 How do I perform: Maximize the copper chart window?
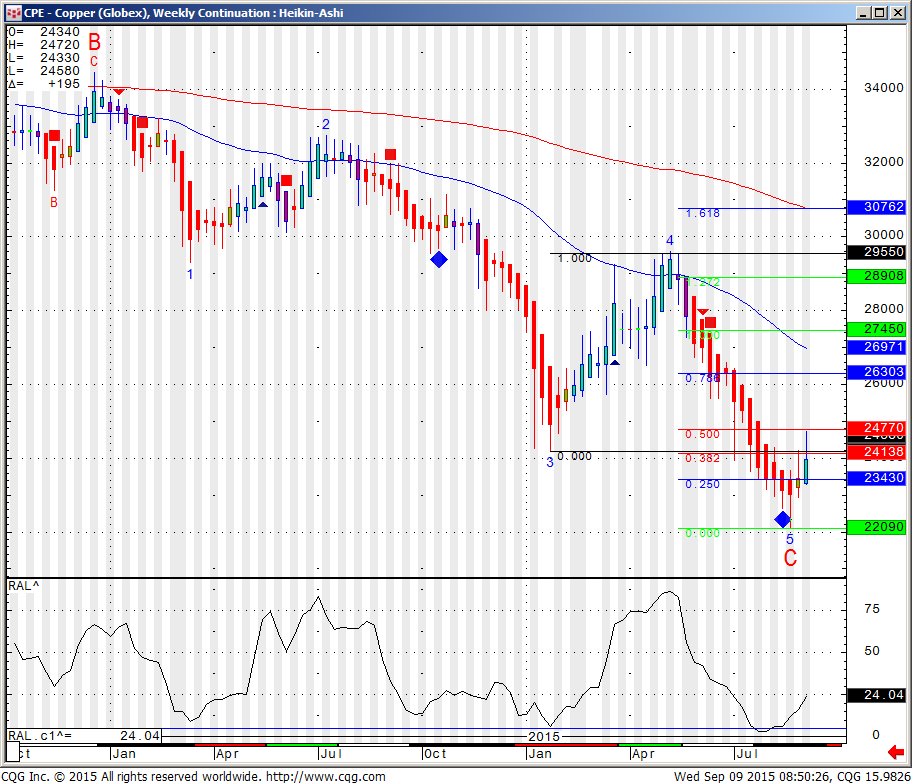(878, 12)
